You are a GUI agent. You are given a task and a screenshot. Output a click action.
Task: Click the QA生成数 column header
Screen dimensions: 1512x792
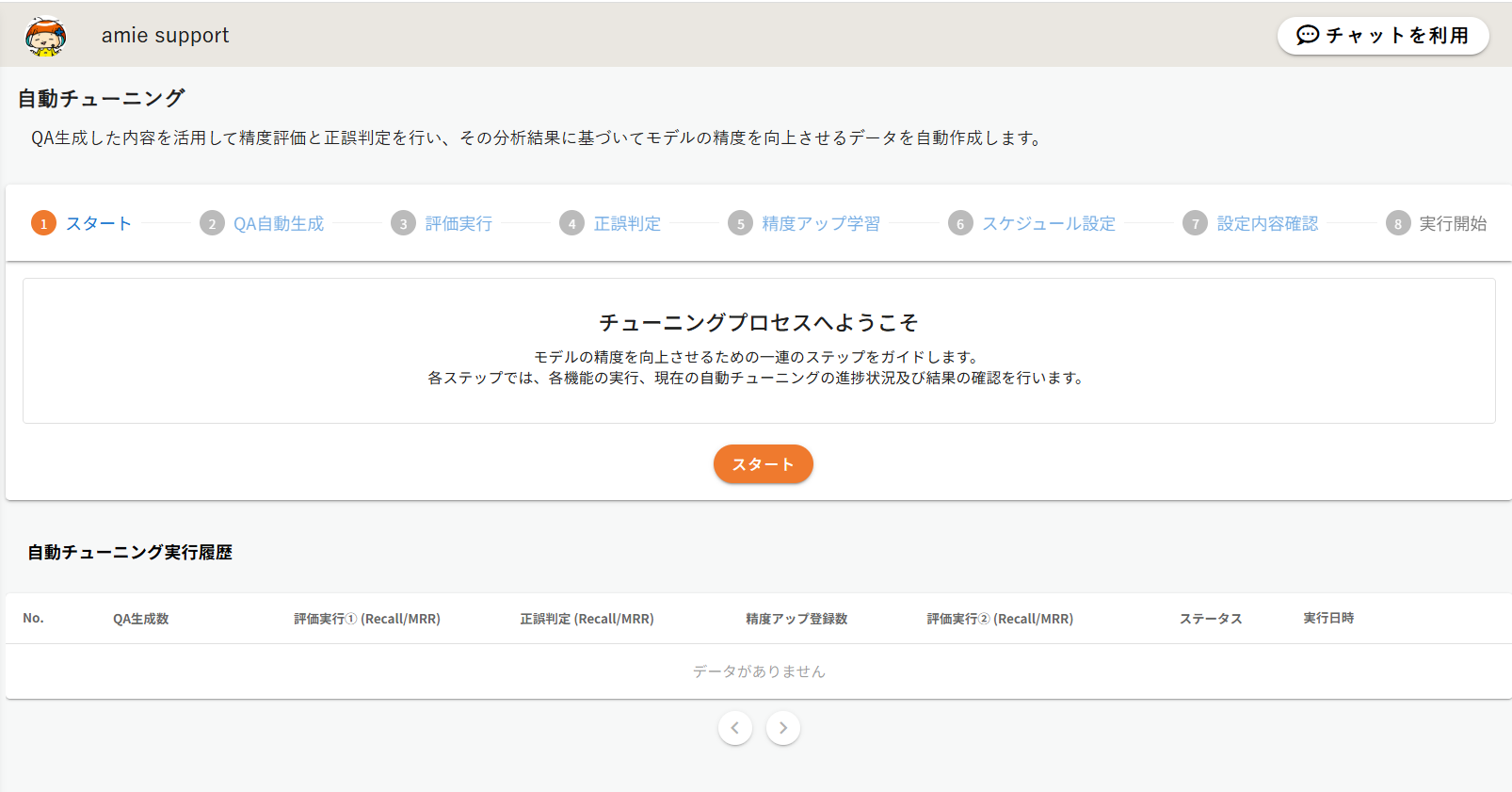tap(141, 619)
